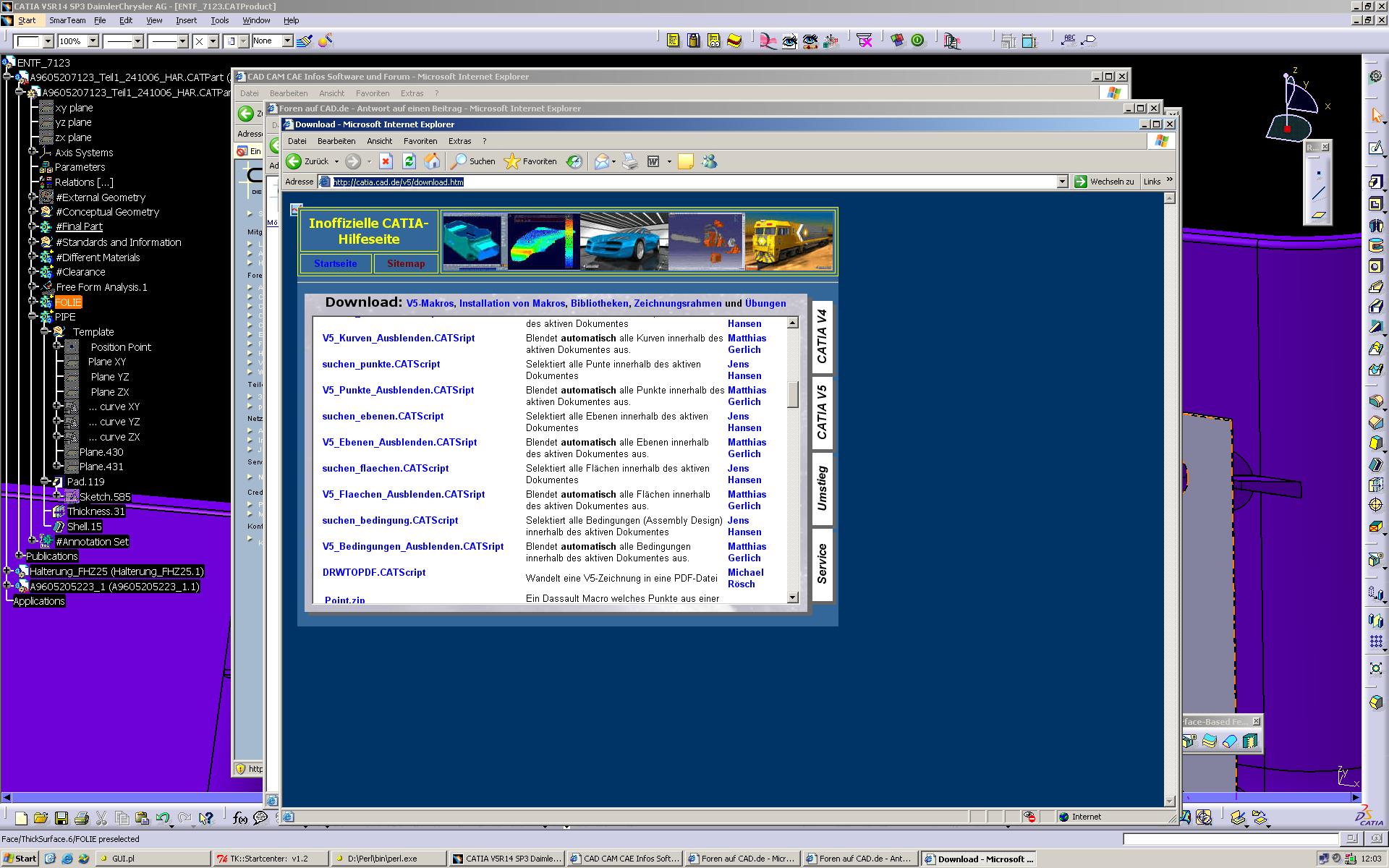The height and width of the screenshot is (868, 1389).
Task: Open the CATIA Tools menu
Action: click(x=219, y=20)
